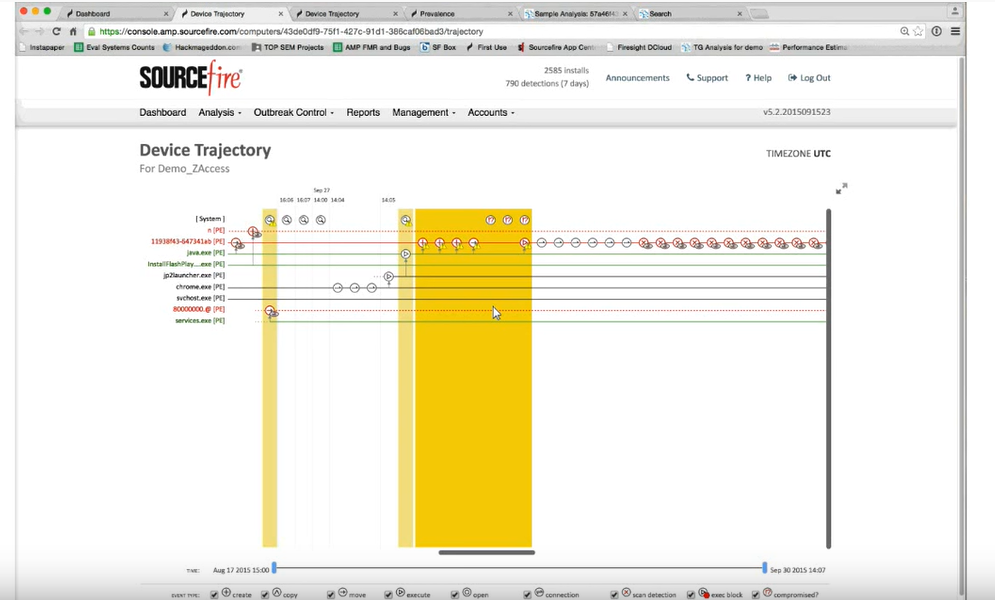Toggle the copy event type checkbox
The height and width of the screenshot is (600, 995).
[x=265, y=595]
